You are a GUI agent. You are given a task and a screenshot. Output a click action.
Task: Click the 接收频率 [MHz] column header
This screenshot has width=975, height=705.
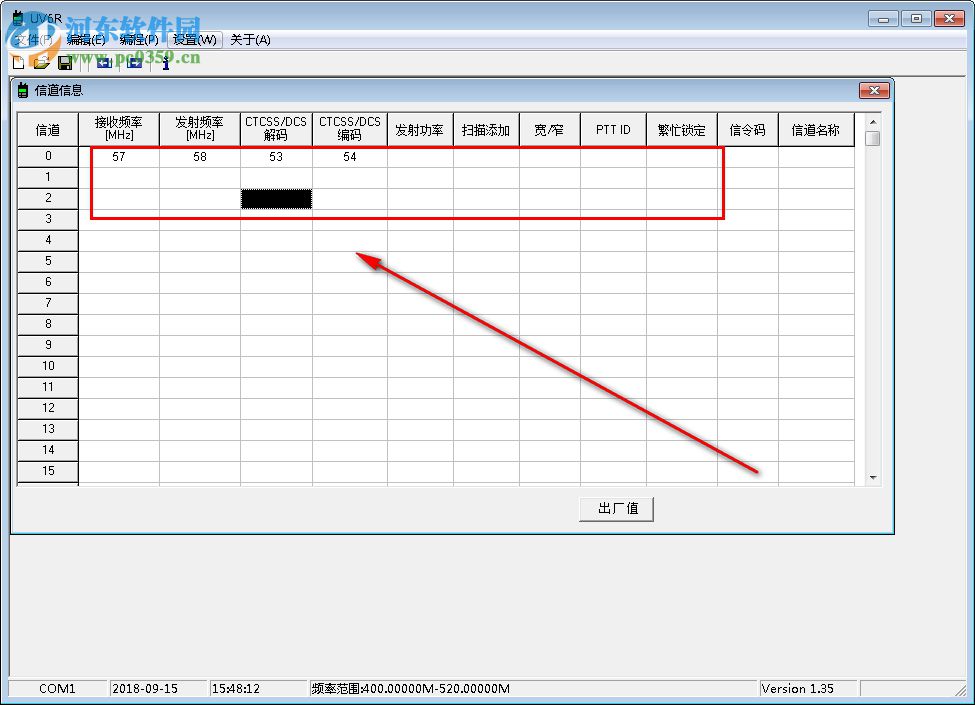pos(119,130)
